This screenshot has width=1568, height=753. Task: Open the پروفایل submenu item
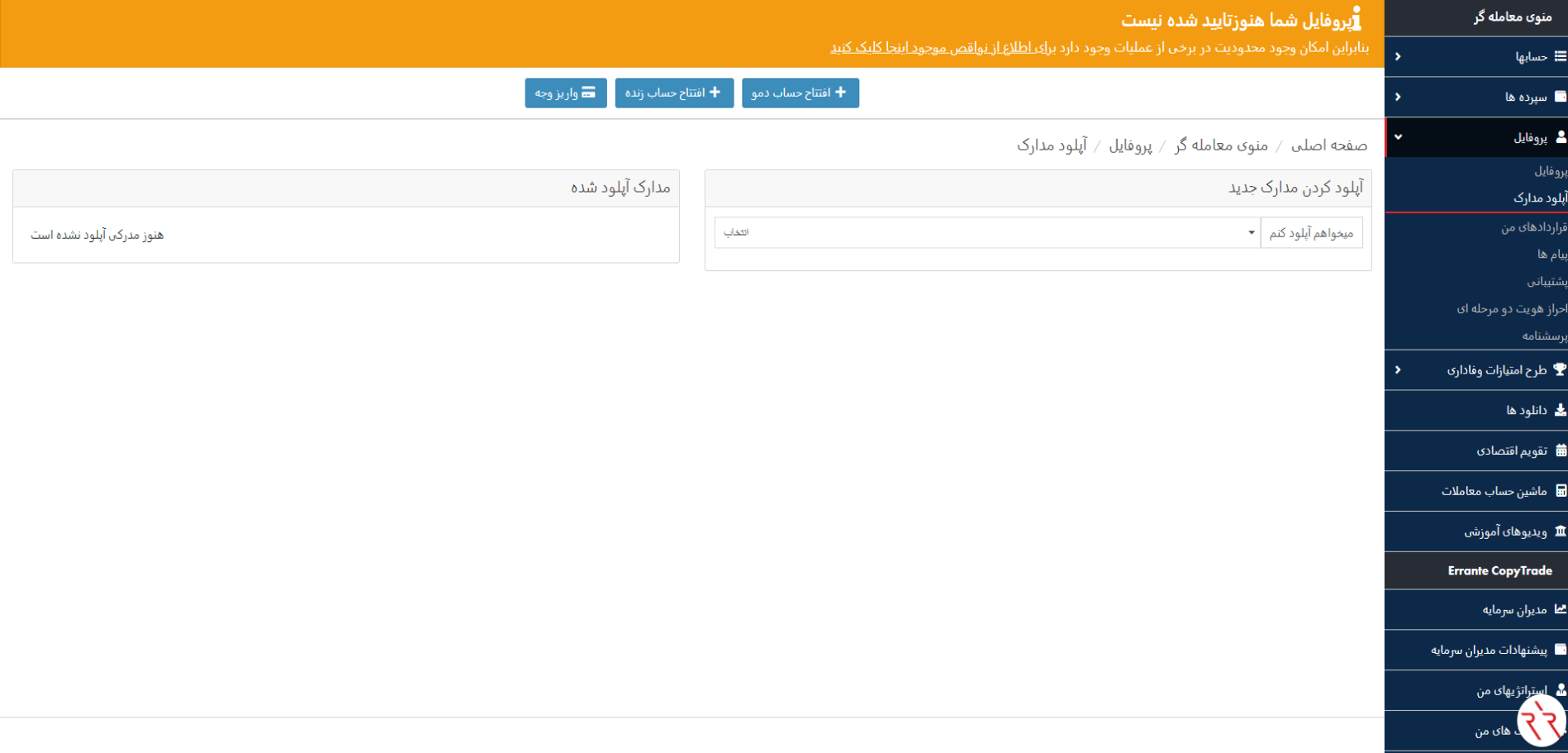tap(1551, 171)
